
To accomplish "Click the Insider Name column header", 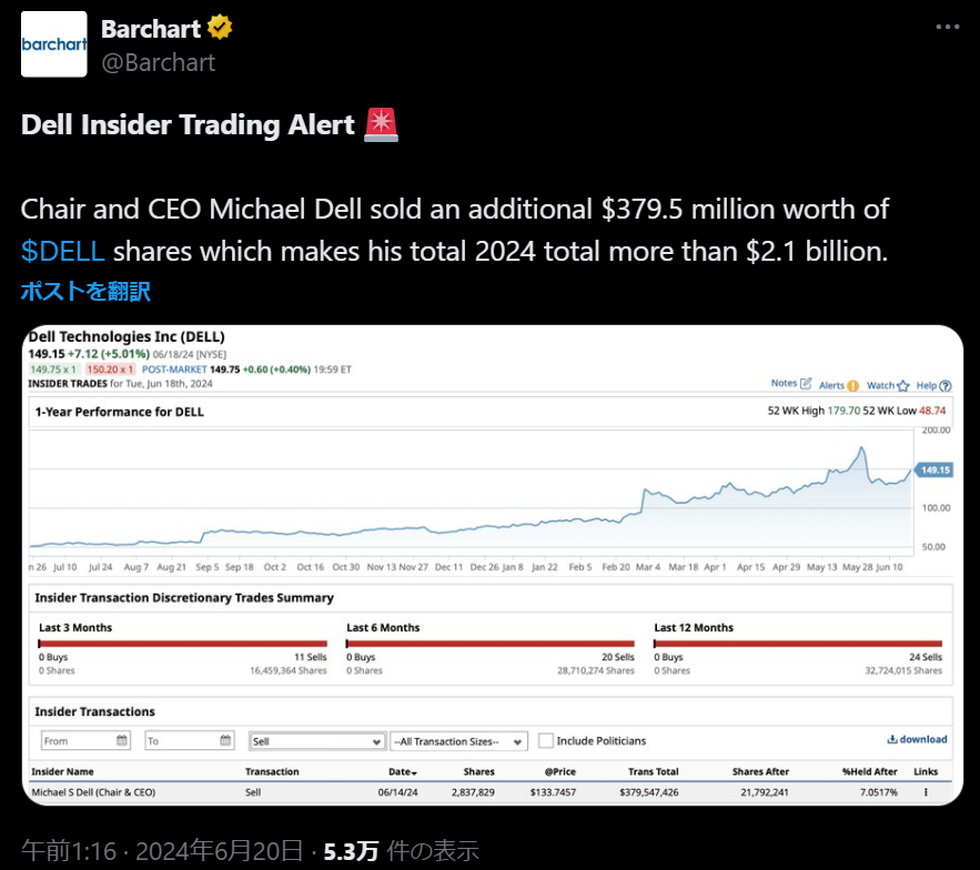I will pyautogui.click(x=62, y=772).
